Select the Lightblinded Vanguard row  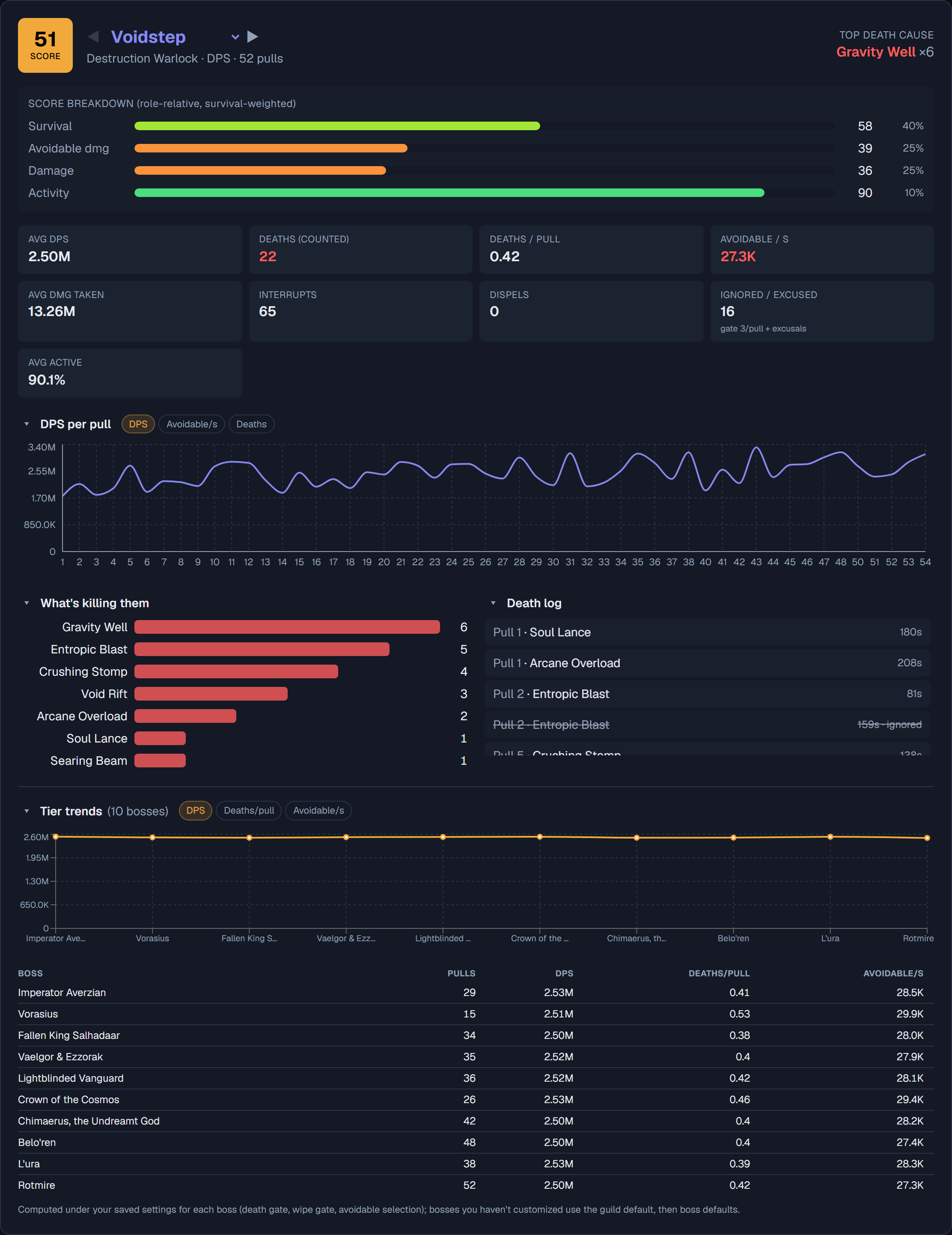click(x=476, y=1078)
